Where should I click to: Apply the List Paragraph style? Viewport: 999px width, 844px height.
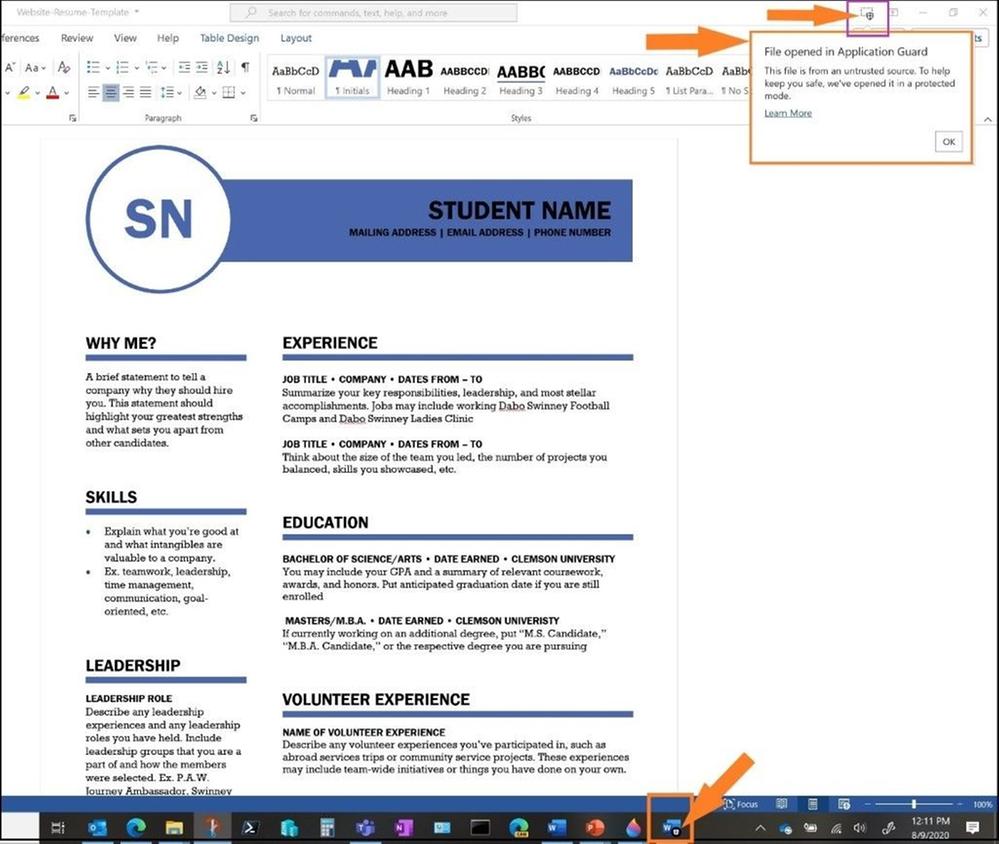(x=689, y=78)
